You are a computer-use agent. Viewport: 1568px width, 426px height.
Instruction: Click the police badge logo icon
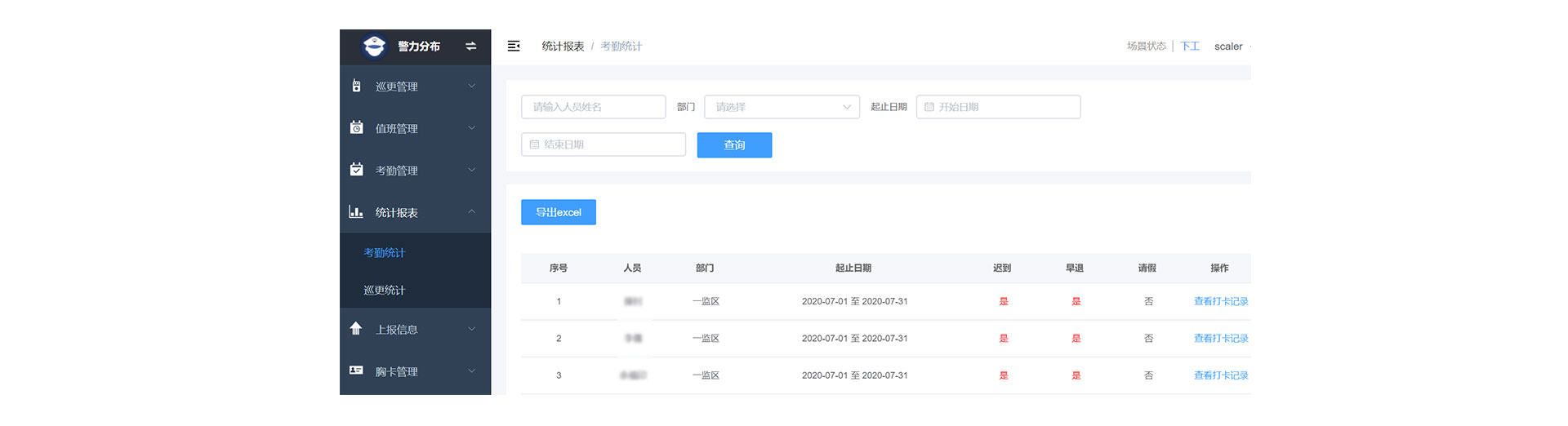pos(374,47)
